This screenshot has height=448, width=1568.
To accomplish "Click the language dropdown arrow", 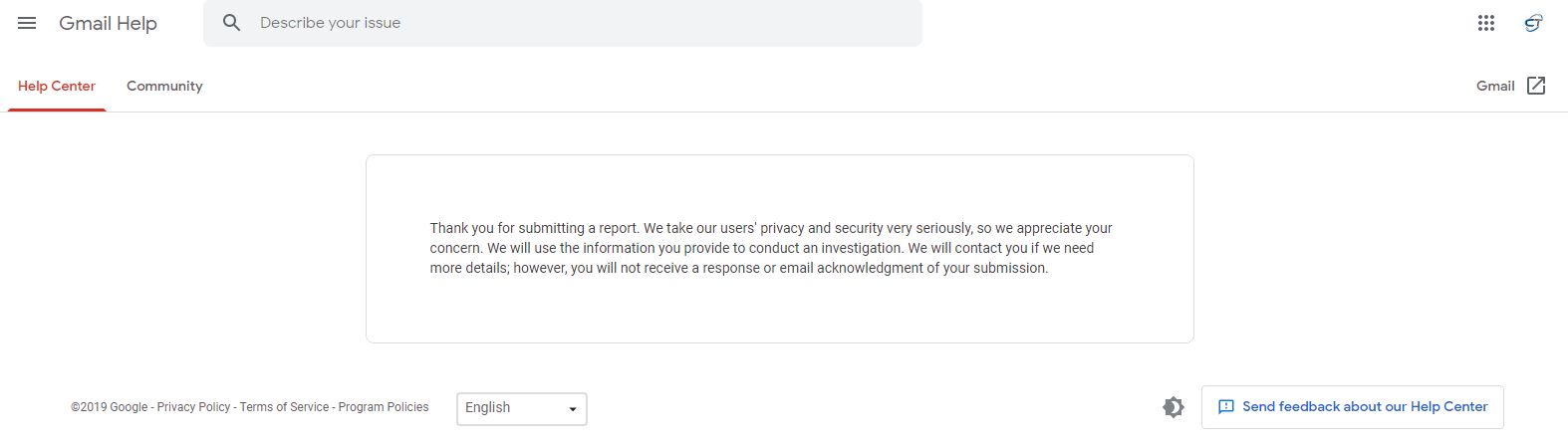I will pos(573,409).
